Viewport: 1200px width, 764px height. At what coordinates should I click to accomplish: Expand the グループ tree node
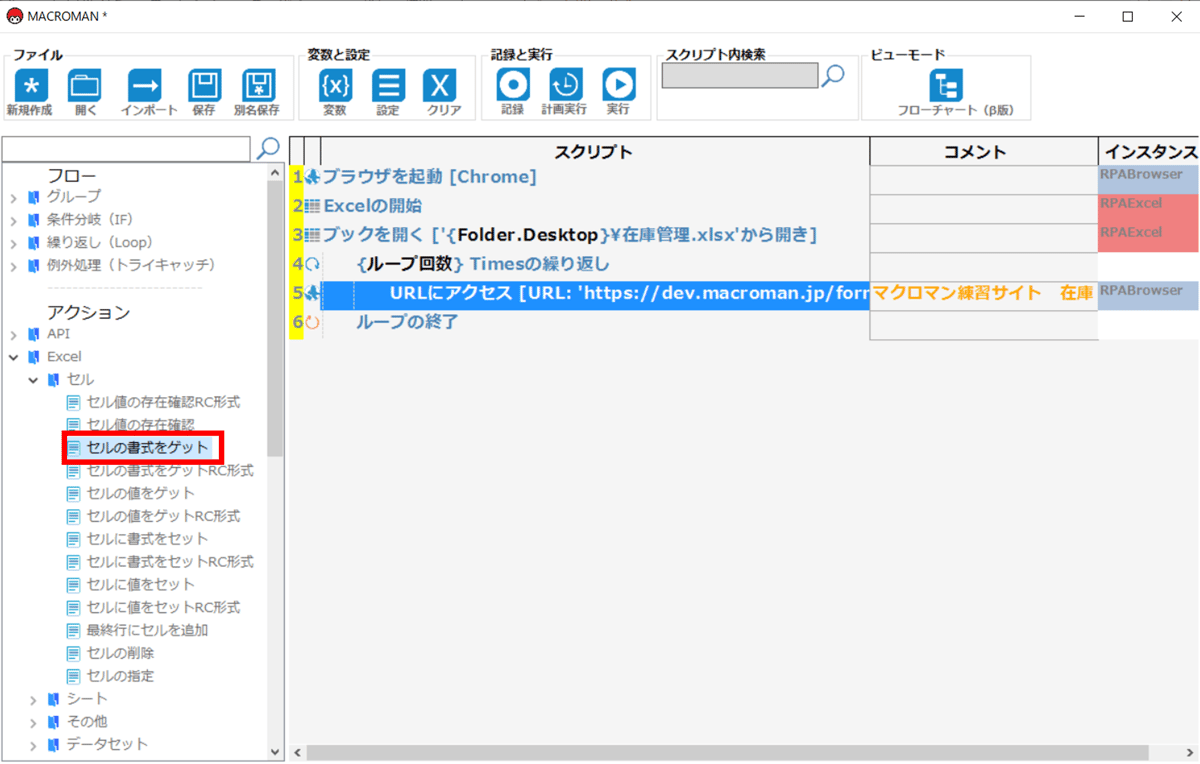pyautogui.click(x=13, y=197)
